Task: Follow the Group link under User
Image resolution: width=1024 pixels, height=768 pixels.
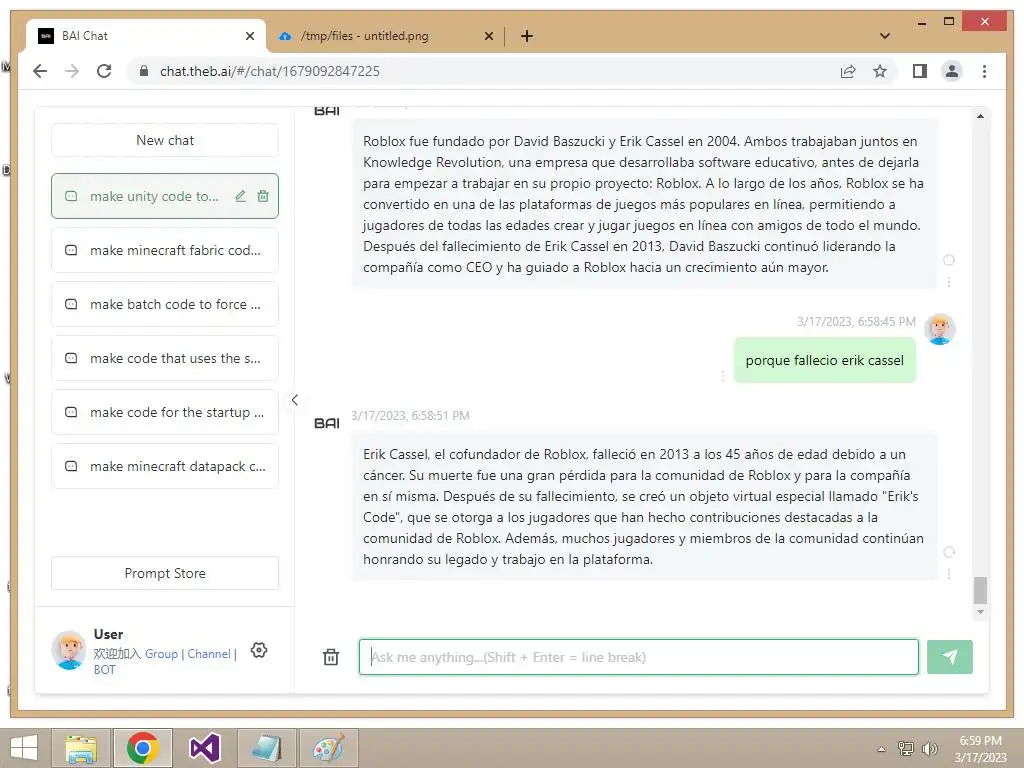Action: pyautogui.click(x=161, y=654)
